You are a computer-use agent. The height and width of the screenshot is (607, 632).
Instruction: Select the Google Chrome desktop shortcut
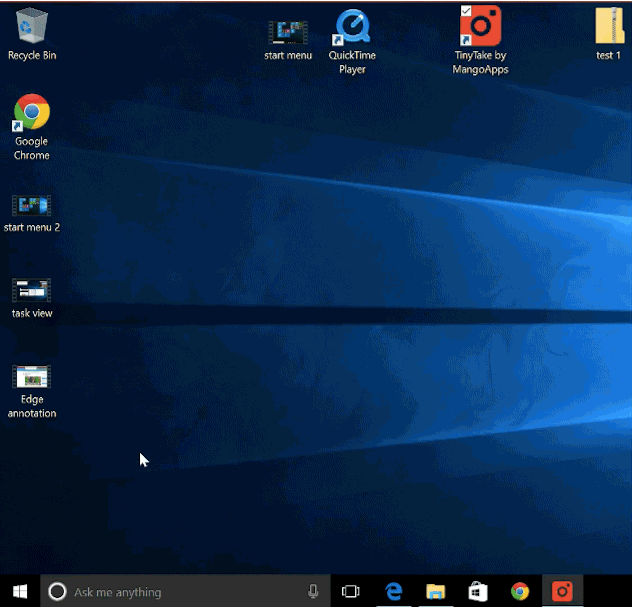coord(32,114)
